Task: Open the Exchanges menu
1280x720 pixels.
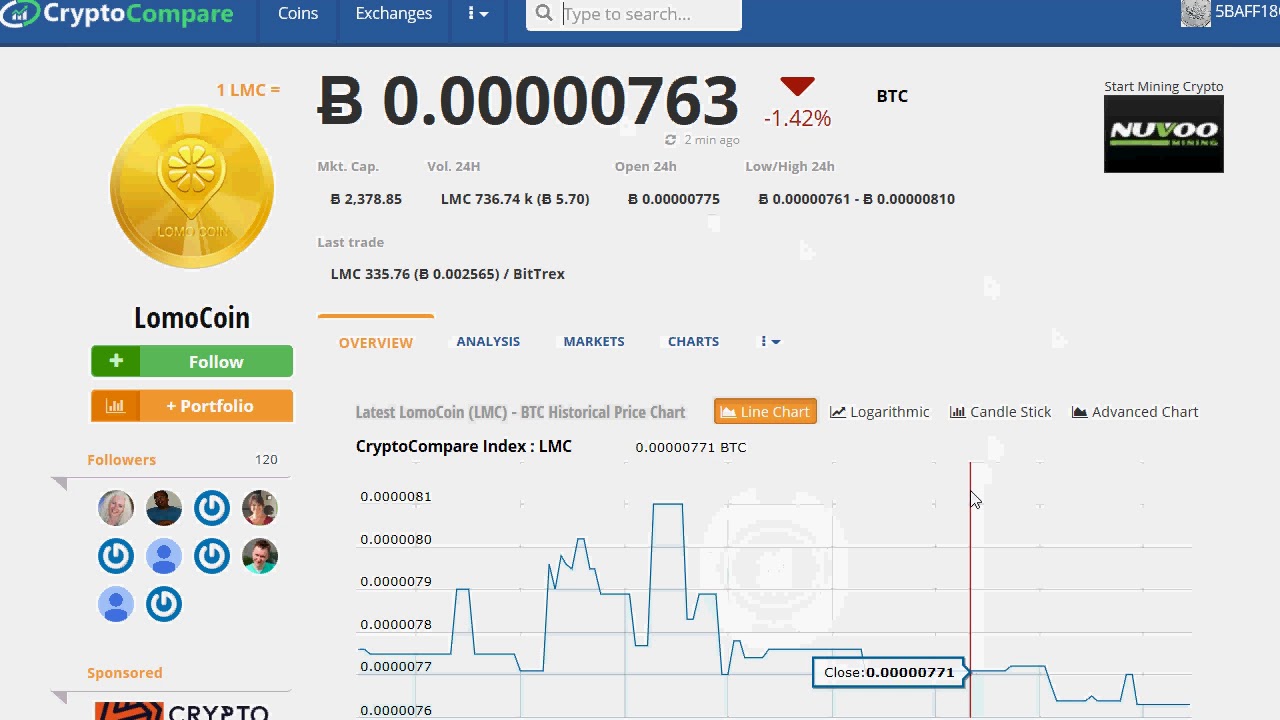Action: pos(394,14)
